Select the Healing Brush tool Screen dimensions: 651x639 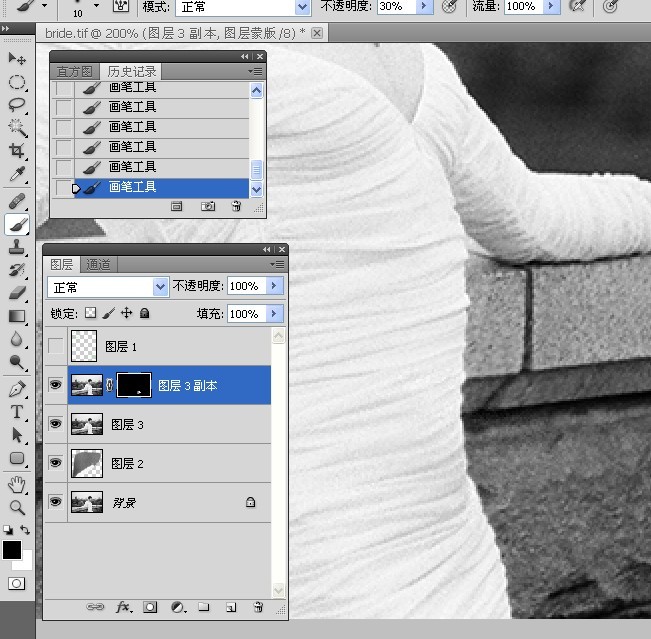tap(17, 201)
